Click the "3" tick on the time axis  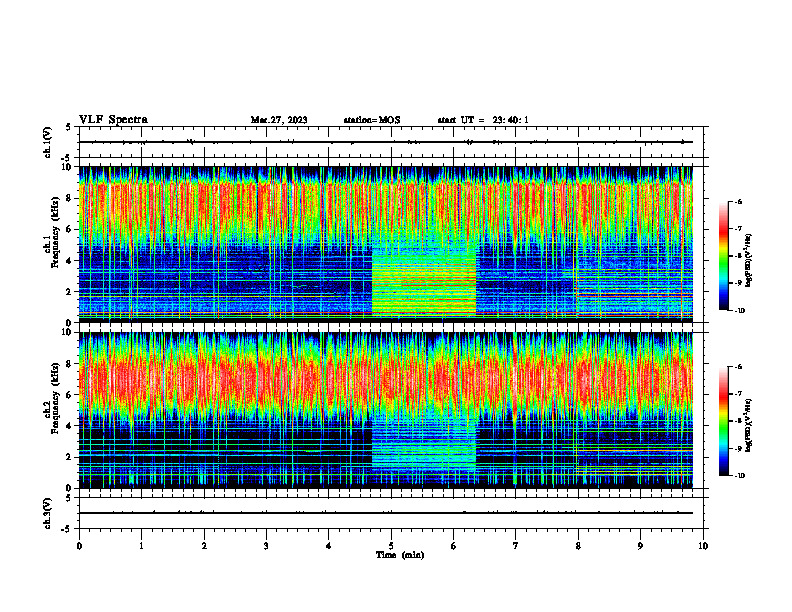266,546
